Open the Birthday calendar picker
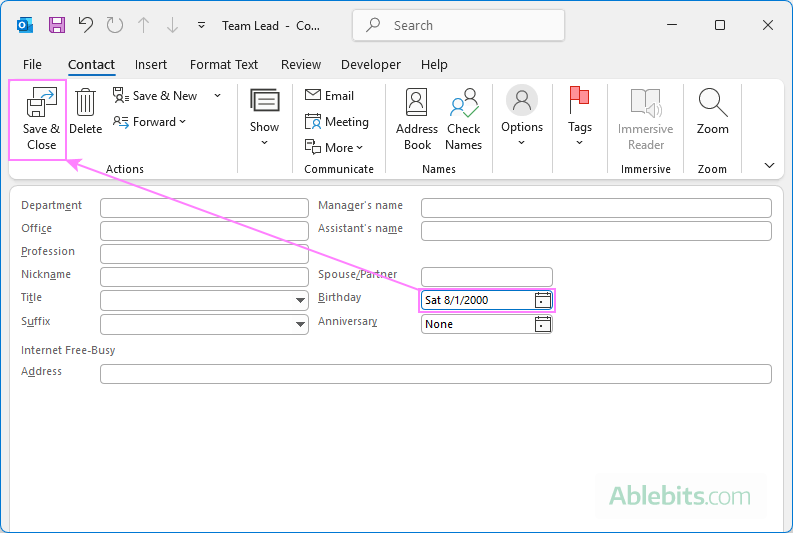The height and width of the screenshot is (533, 793). [x=543, y=300]
